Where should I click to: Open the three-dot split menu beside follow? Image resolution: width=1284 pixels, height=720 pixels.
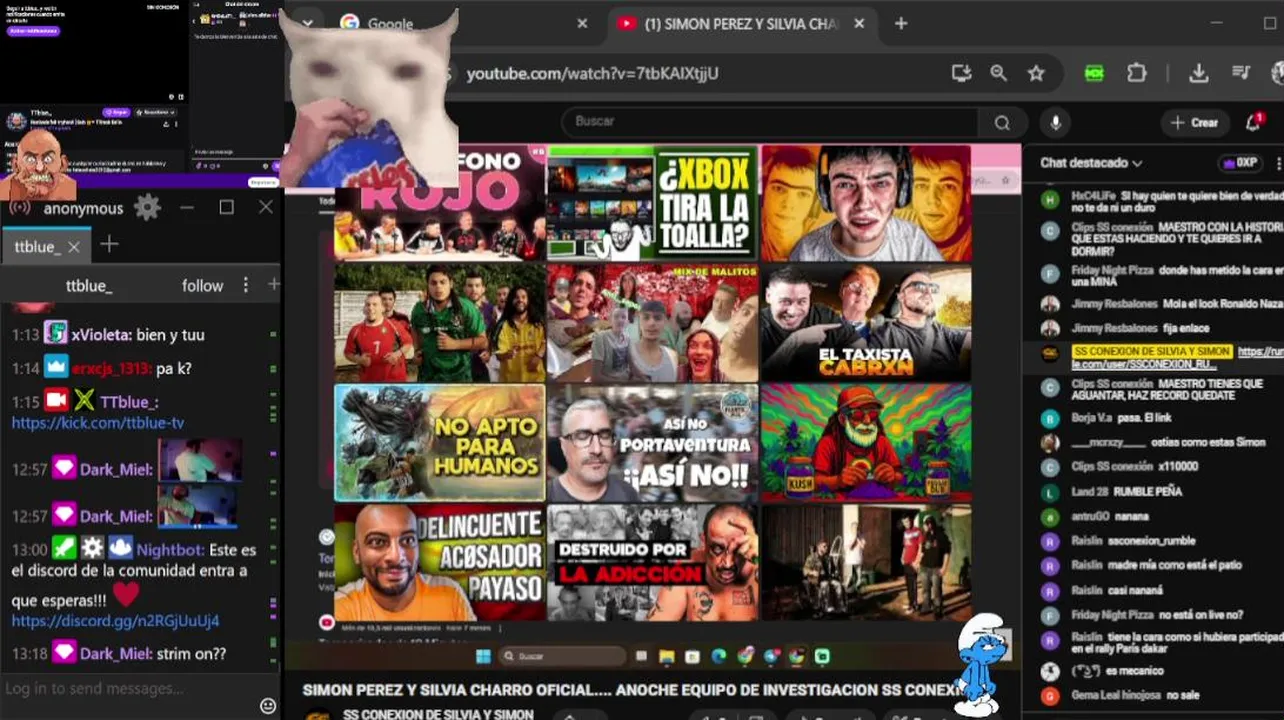[x=245, y=285]
